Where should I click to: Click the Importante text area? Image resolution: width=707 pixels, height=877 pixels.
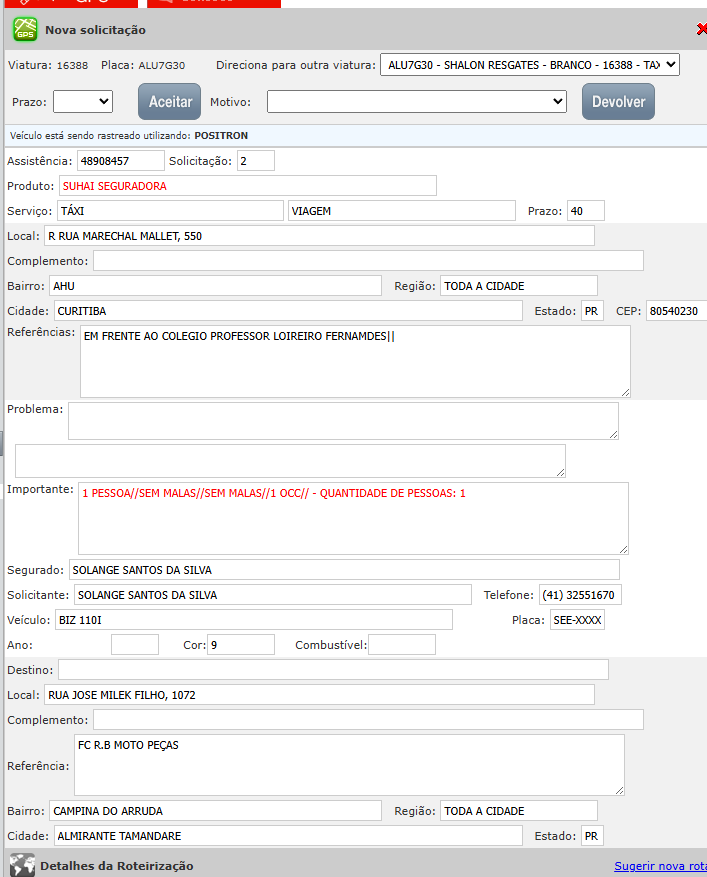pos(353,518)
